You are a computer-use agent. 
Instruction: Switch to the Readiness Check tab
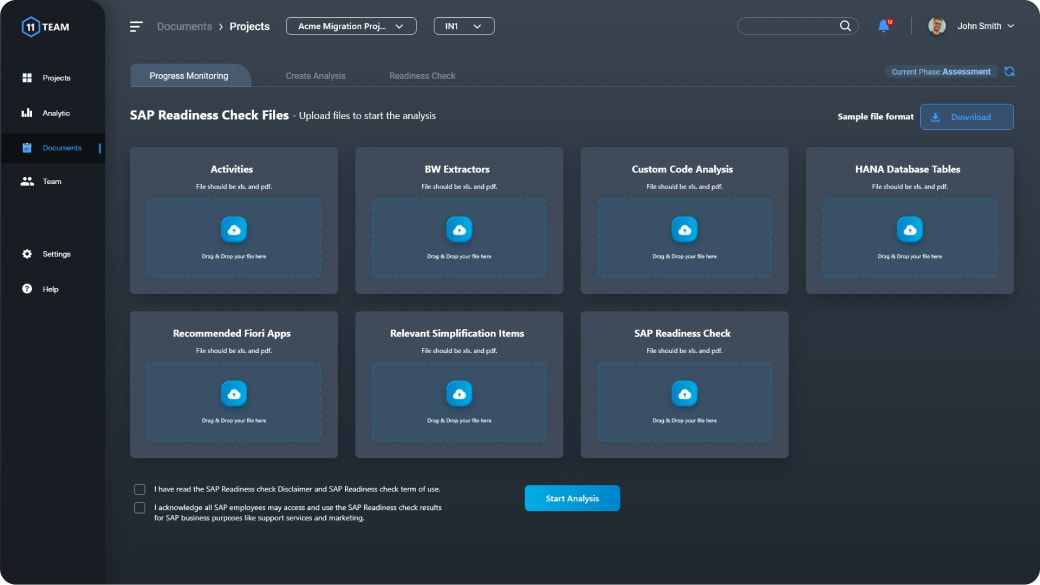pyautogui.click(x=422, y=76)
